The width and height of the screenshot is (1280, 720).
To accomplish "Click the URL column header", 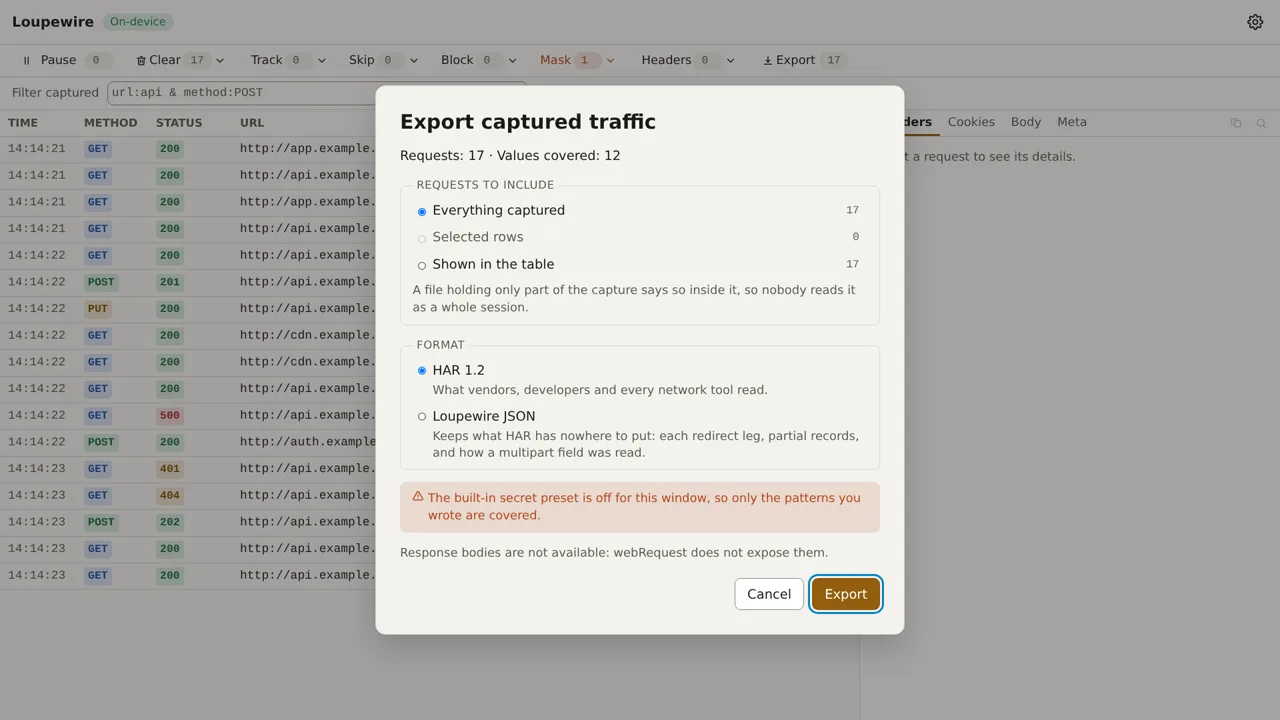I will (252, 123).
